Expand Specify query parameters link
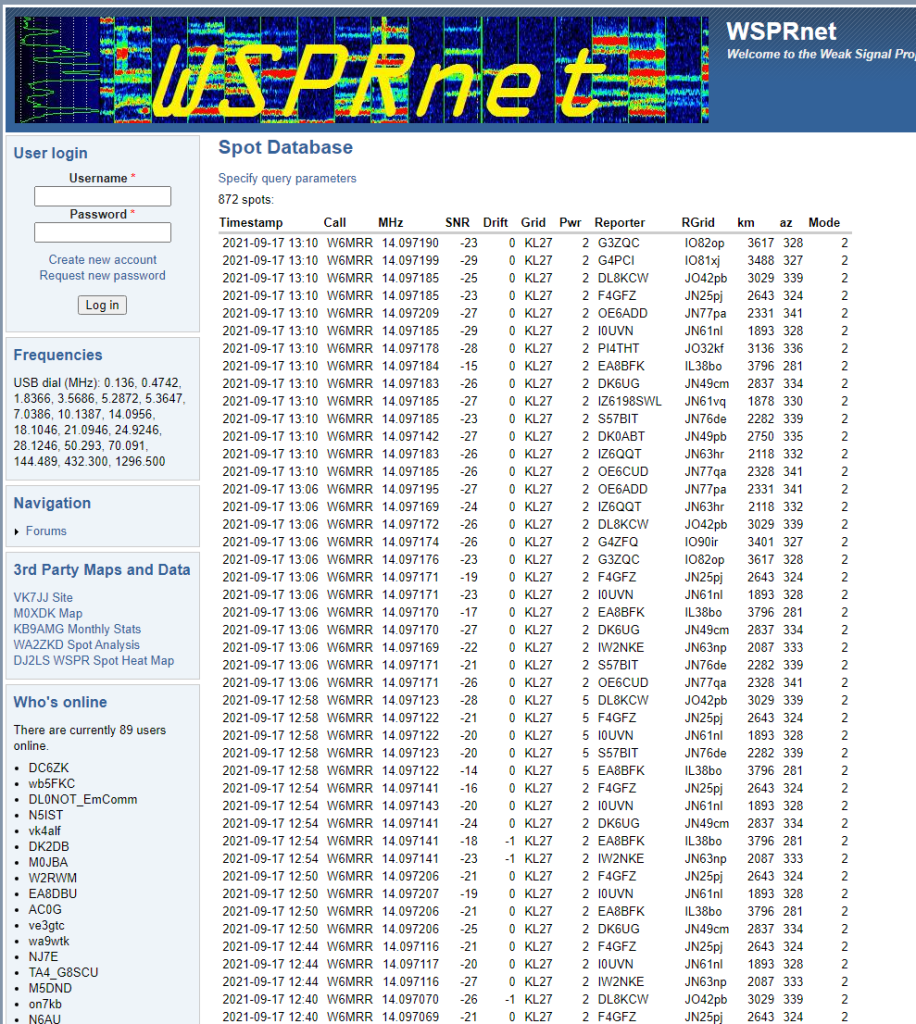This screenshot has width=916, height=1024. coord(287,179)
